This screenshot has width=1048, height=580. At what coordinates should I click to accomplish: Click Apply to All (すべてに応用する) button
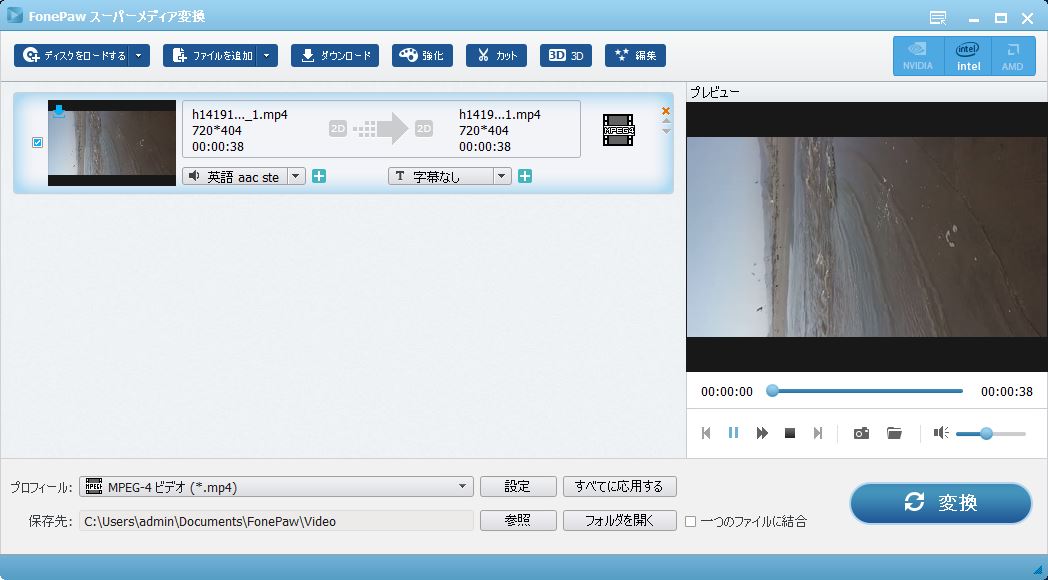click(620, 486)
